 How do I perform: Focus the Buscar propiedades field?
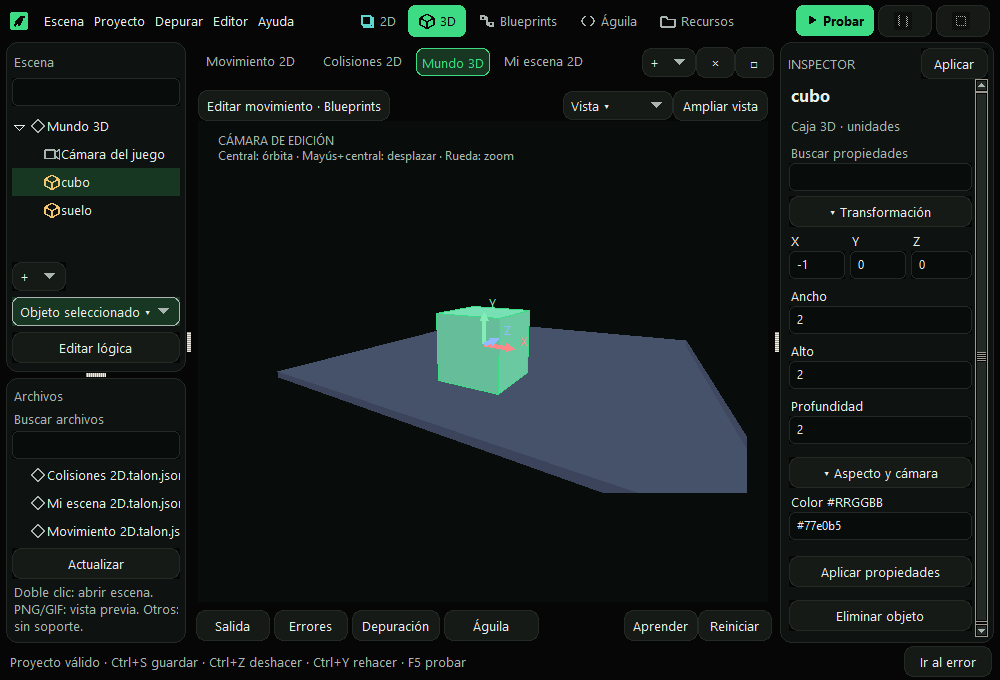point(880,177)
